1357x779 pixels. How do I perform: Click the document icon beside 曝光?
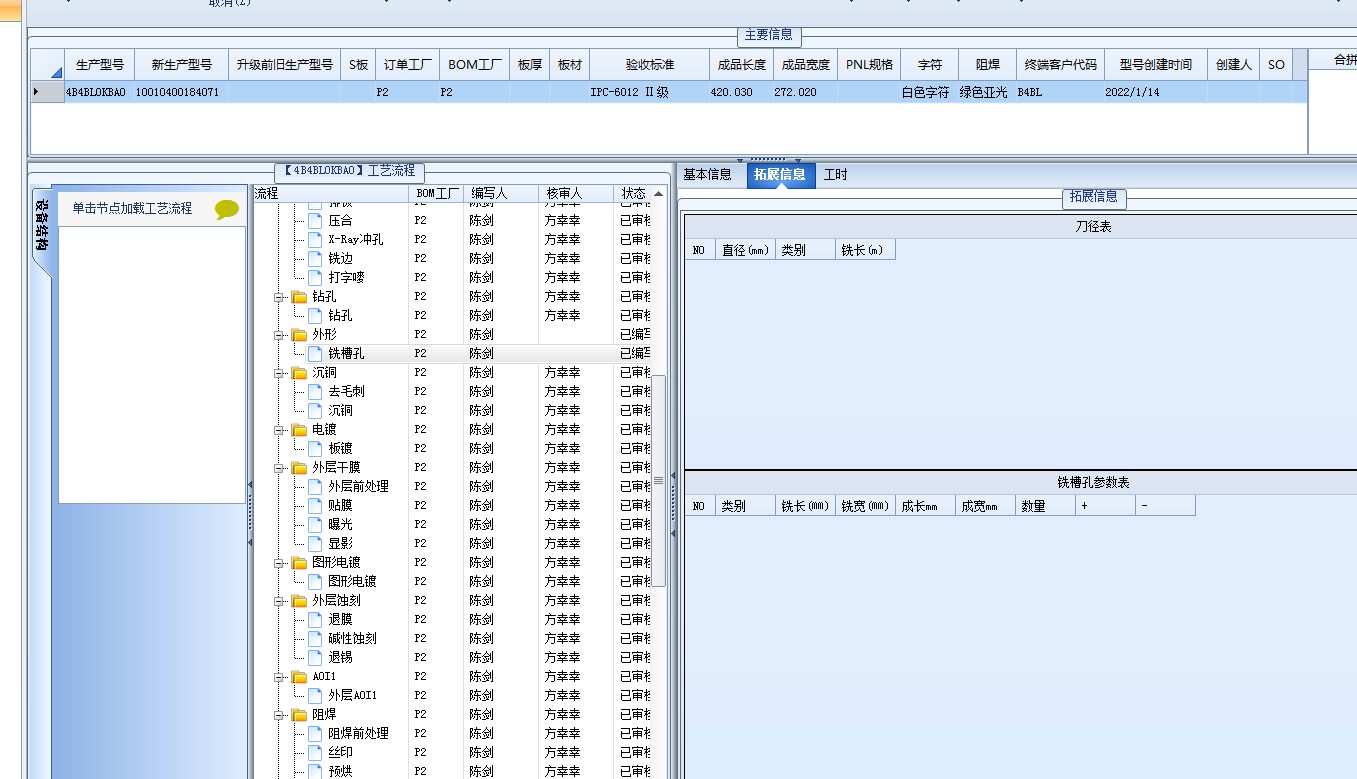[x=315, y=524]
